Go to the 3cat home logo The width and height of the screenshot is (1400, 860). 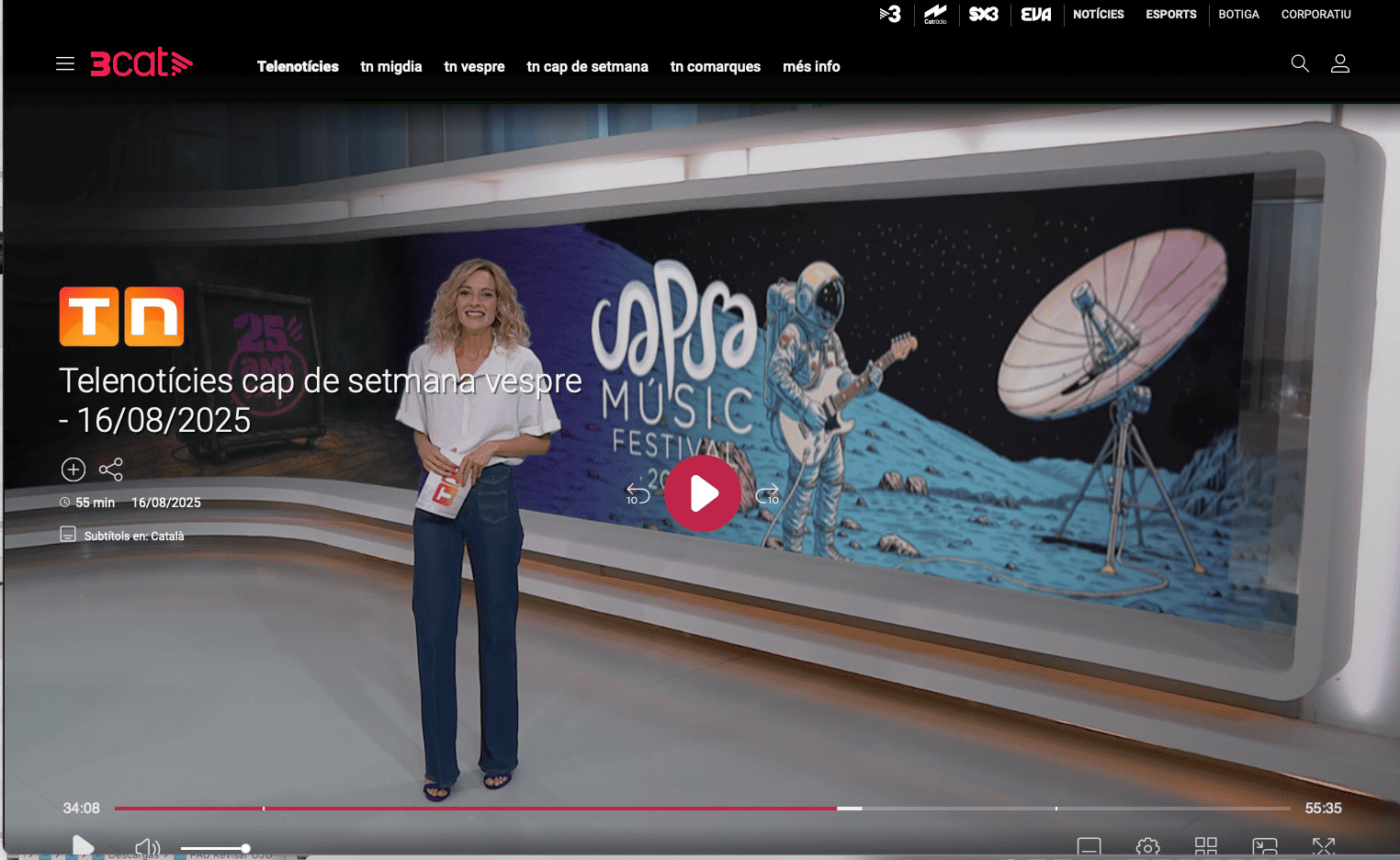click(x=141, y=62)
